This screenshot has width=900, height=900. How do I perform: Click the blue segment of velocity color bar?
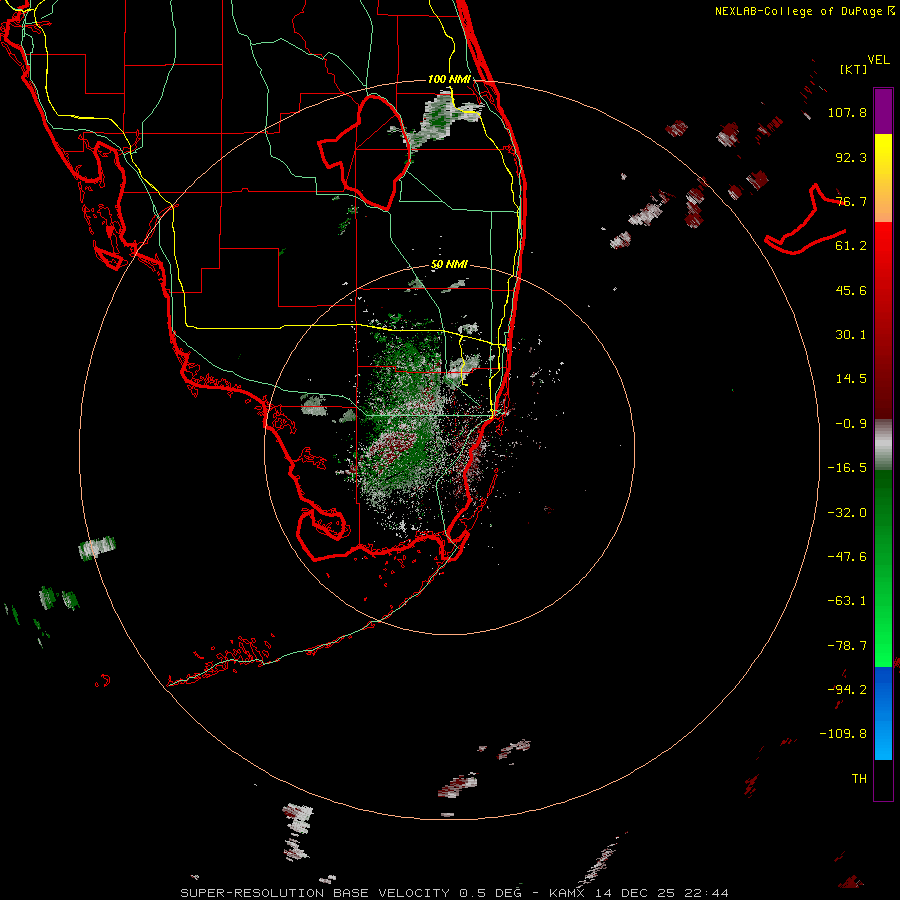(883, 713)
